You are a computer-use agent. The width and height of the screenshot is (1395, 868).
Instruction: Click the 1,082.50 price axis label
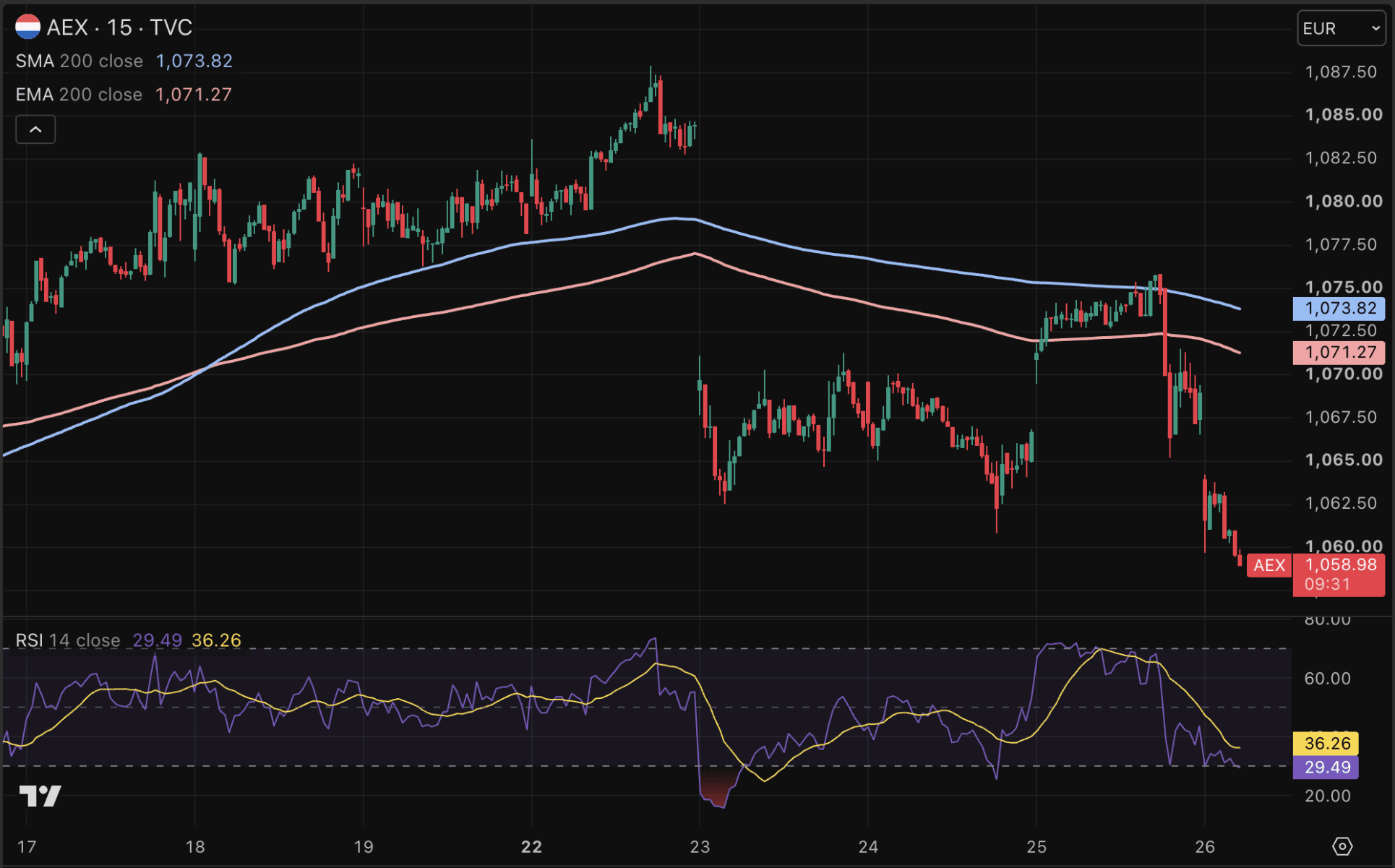tap(1341, 158)
